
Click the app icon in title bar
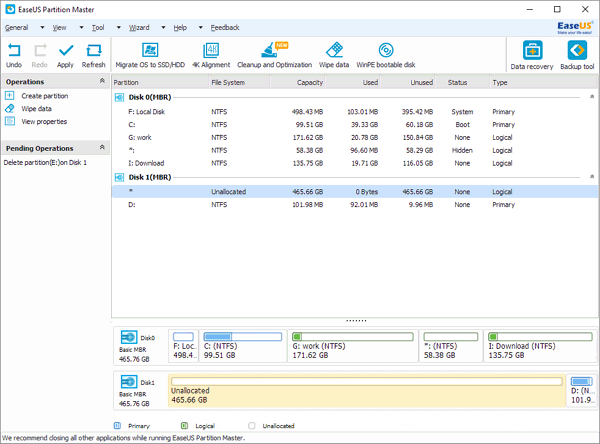[10, 9]
